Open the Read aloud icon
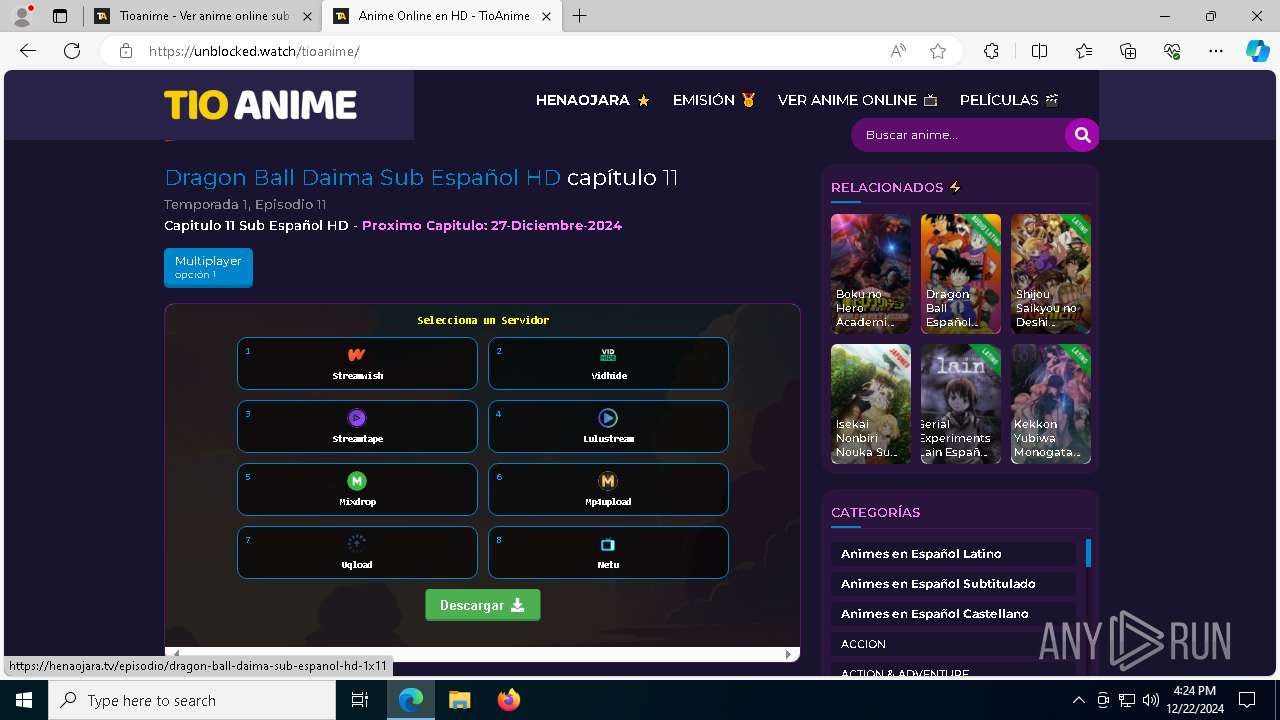This screenshot has width=1280, height=720. point(898,51)
